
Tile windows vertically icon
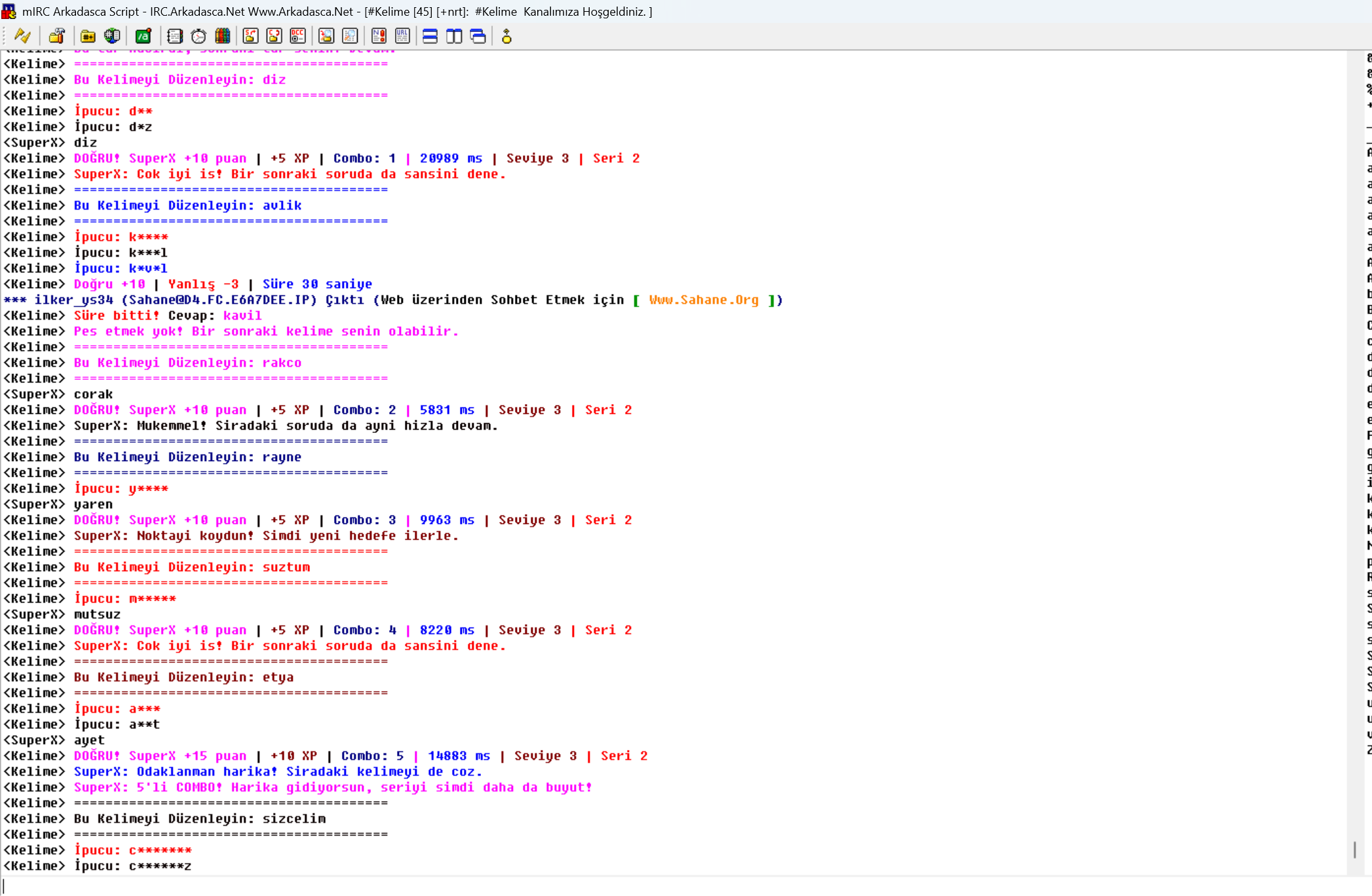point(454,36)
